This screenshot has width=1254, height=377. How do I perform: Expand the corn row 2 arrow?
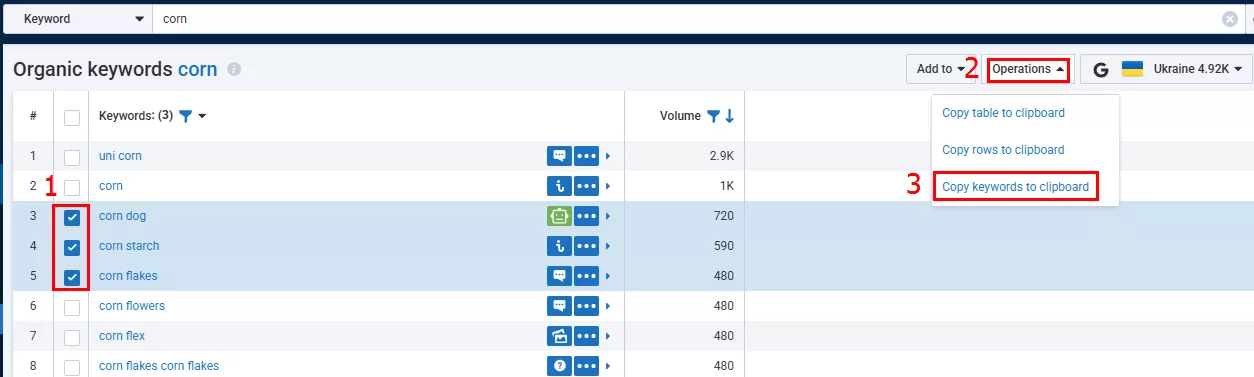click(608, 186)
